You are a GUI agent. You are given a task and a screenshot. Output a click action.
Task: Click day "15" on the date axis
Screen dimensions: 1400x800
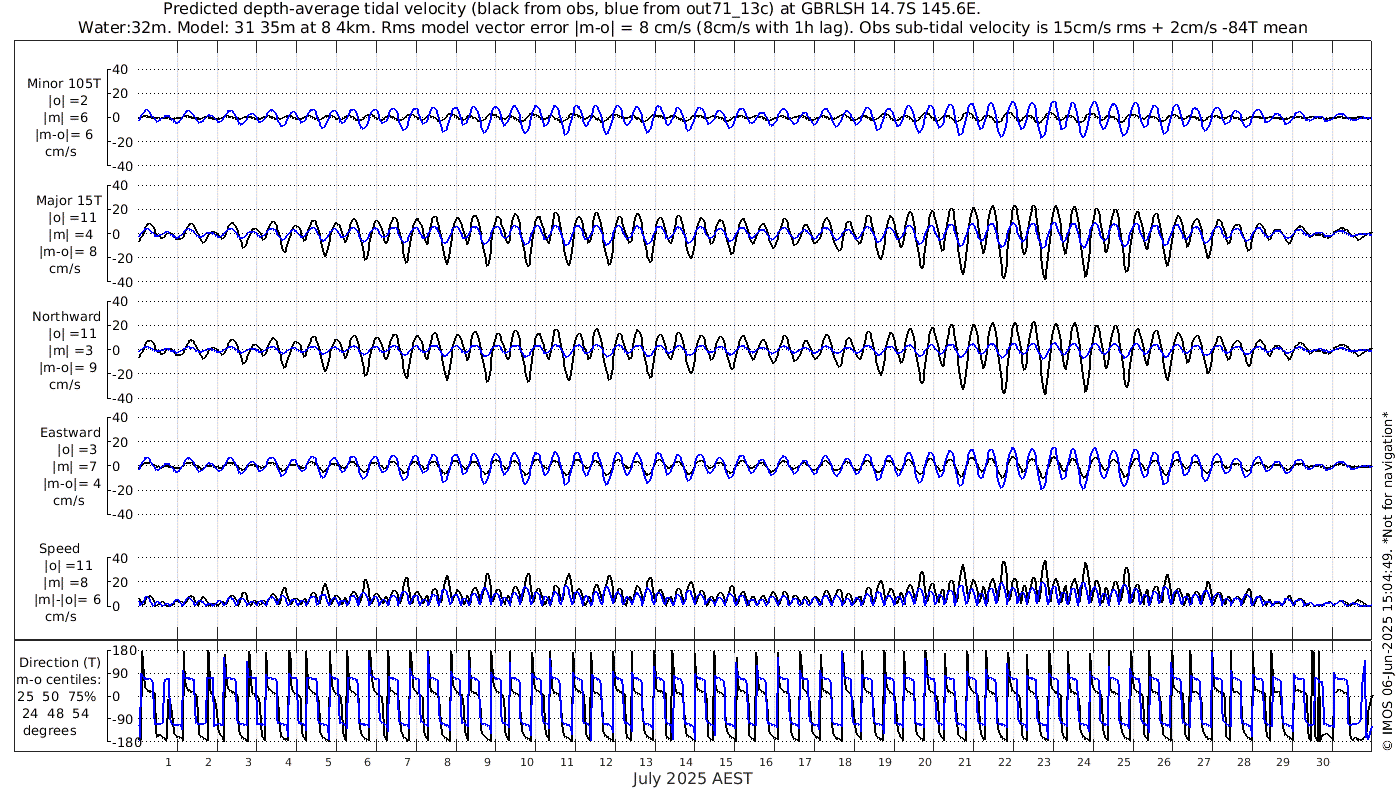click(726, 762)
